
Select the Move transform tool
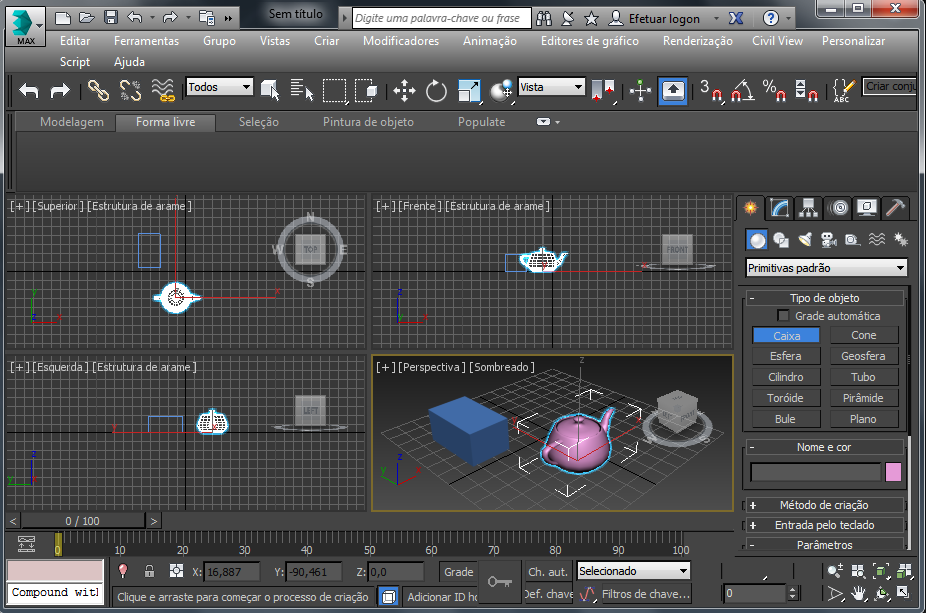coord(404,91)
